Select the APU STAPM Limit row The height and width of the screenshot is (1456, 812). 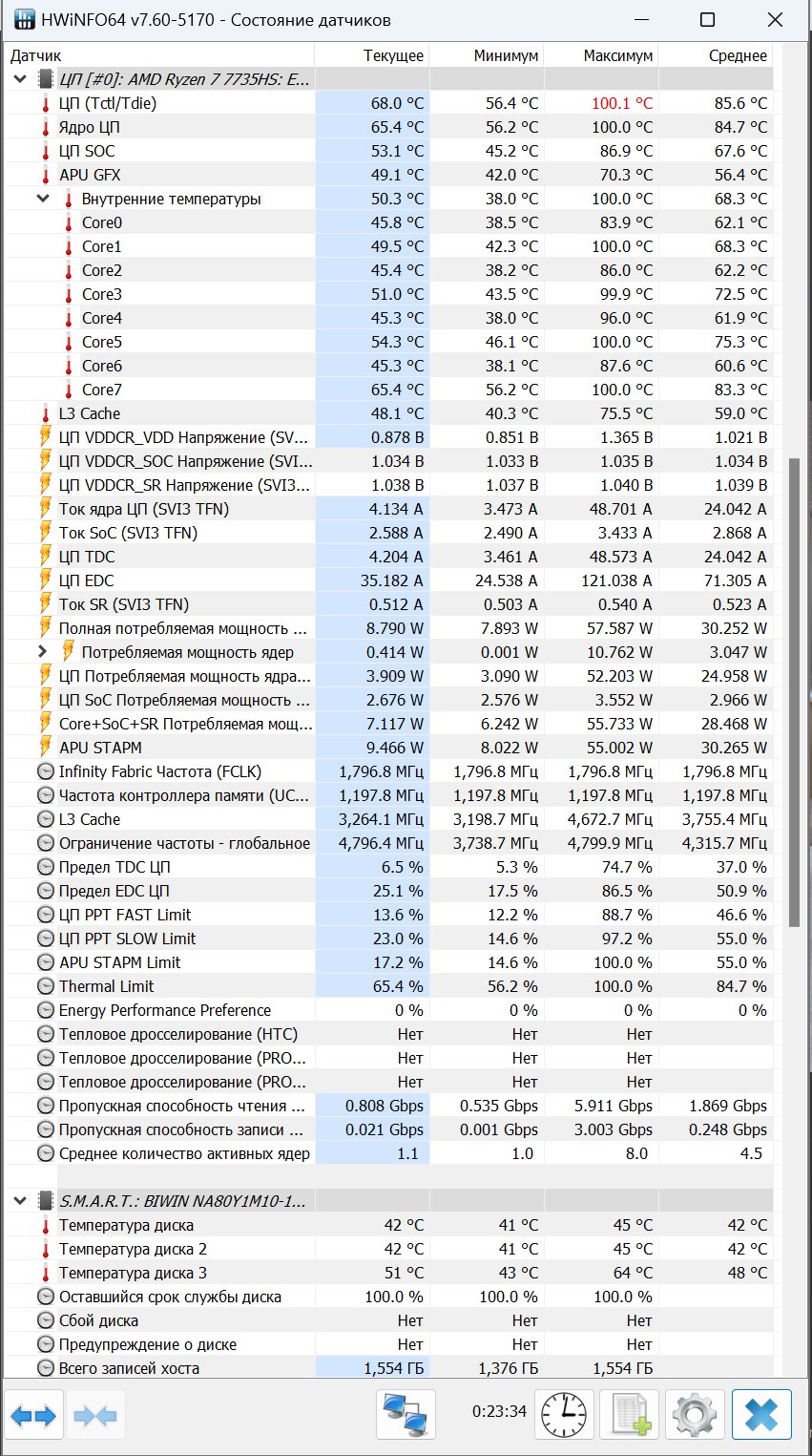click(388, 962)
